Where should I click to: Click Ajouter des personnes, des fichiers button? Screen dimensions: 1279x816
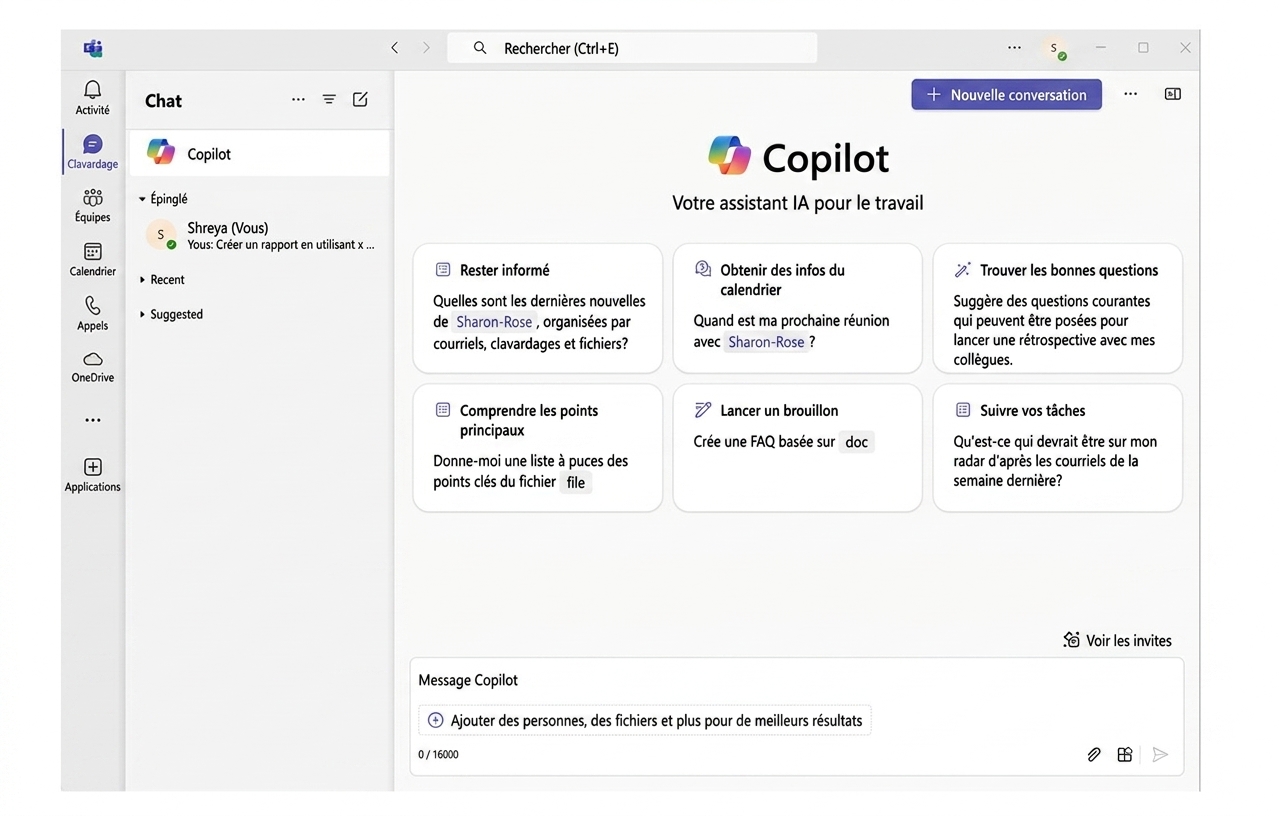tap(645, 720)
